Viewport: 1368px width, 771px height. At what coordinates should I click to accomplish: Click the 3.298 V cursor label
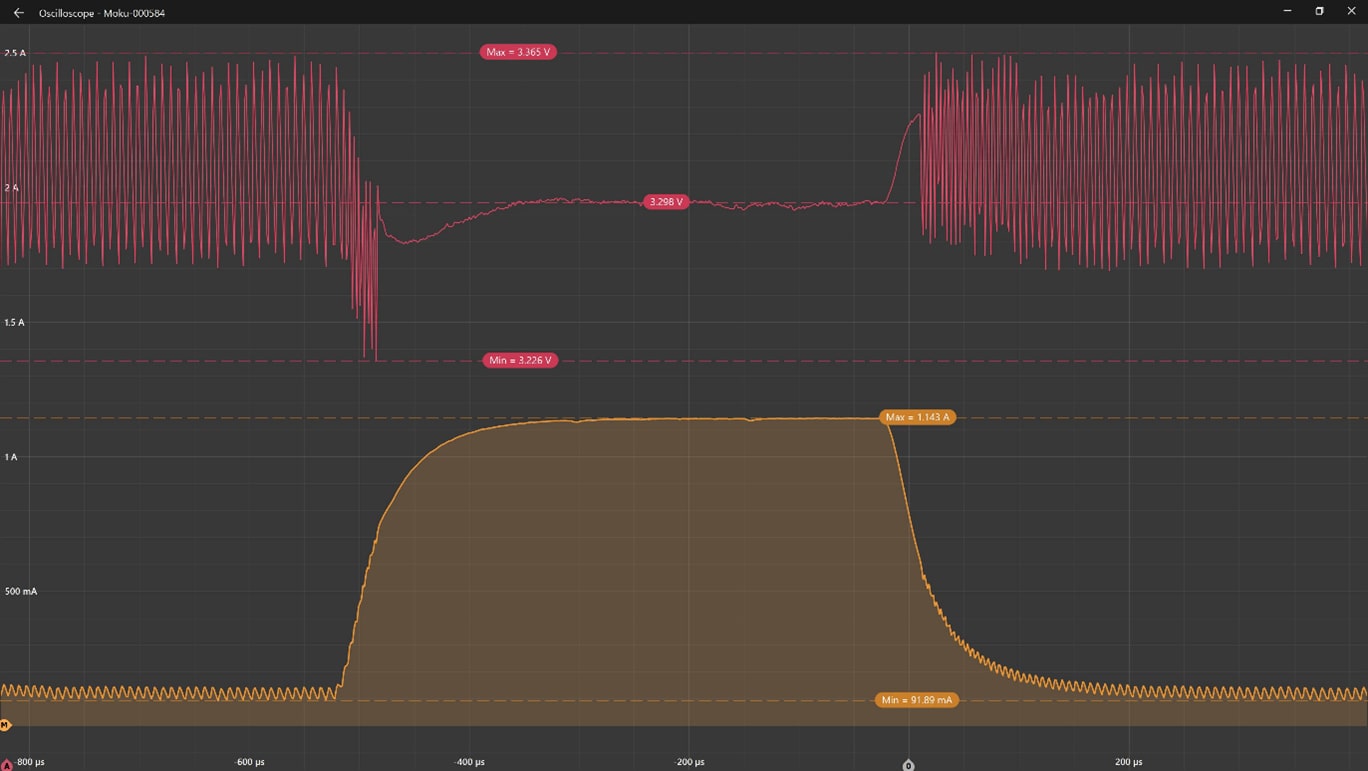[x=666, y=202]
